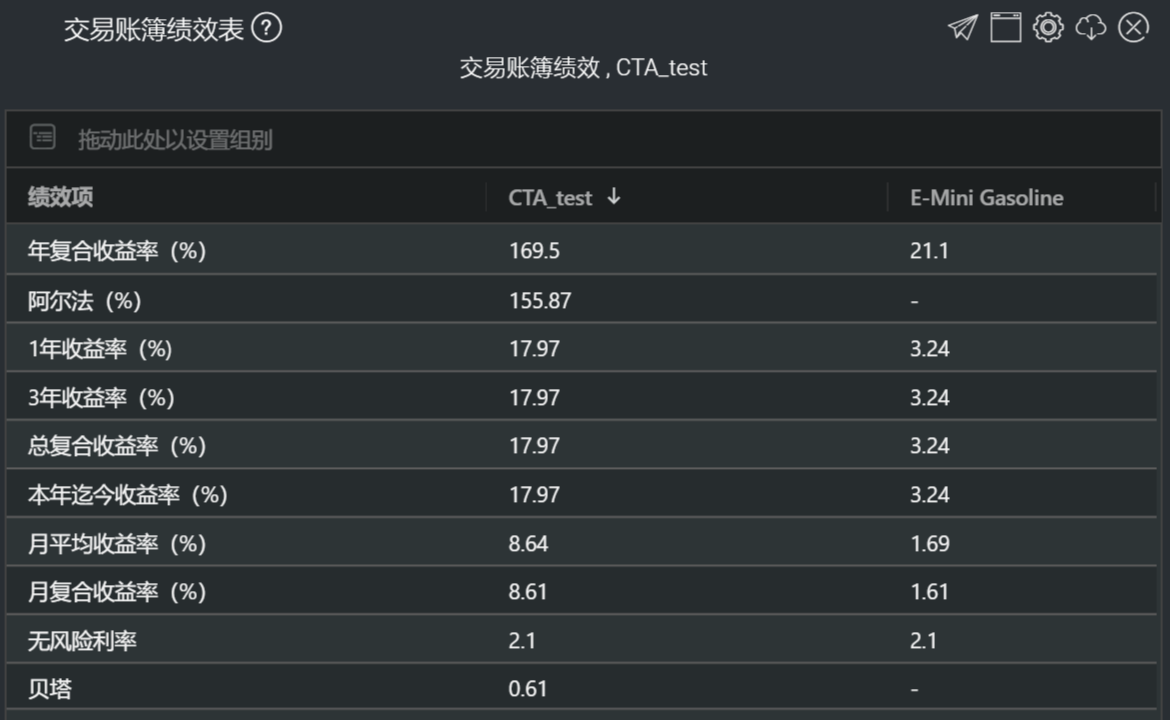
Task: Click CTA_test value 155.87
Action: click(539, 301)
